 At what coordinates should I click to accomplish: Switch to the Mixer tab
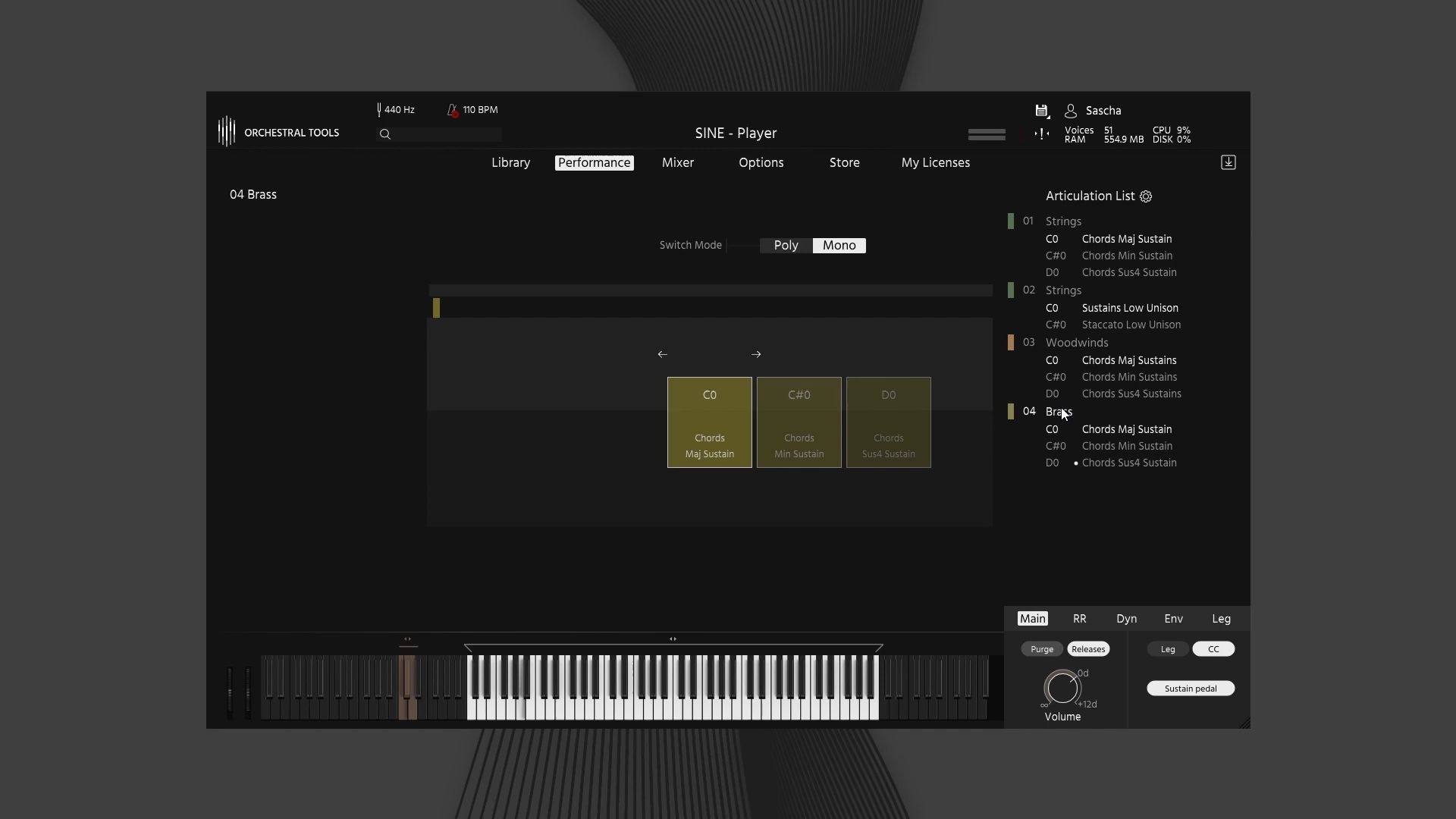[677, 162]
